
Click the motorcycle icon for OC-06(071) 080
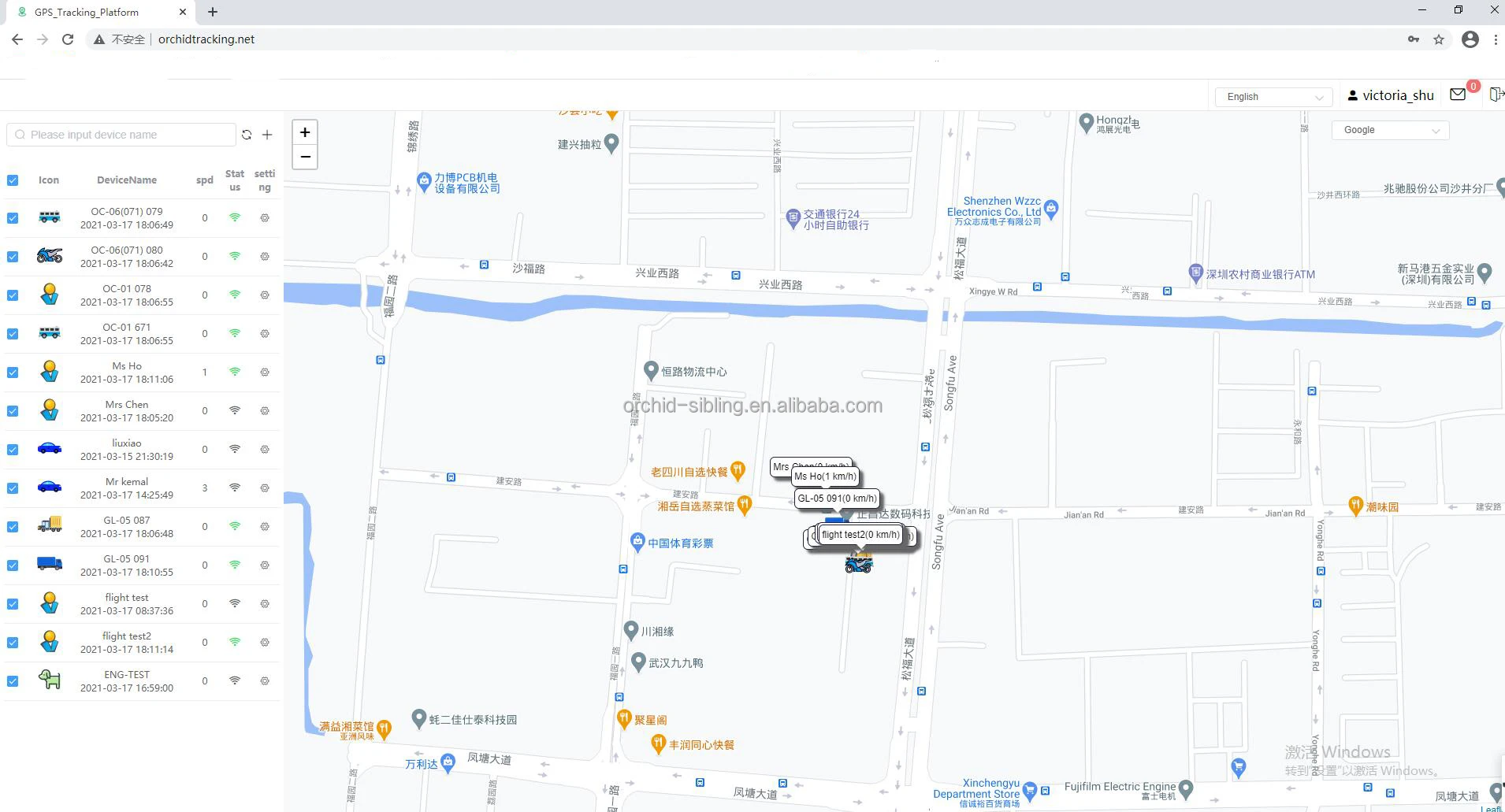[50, 256]
